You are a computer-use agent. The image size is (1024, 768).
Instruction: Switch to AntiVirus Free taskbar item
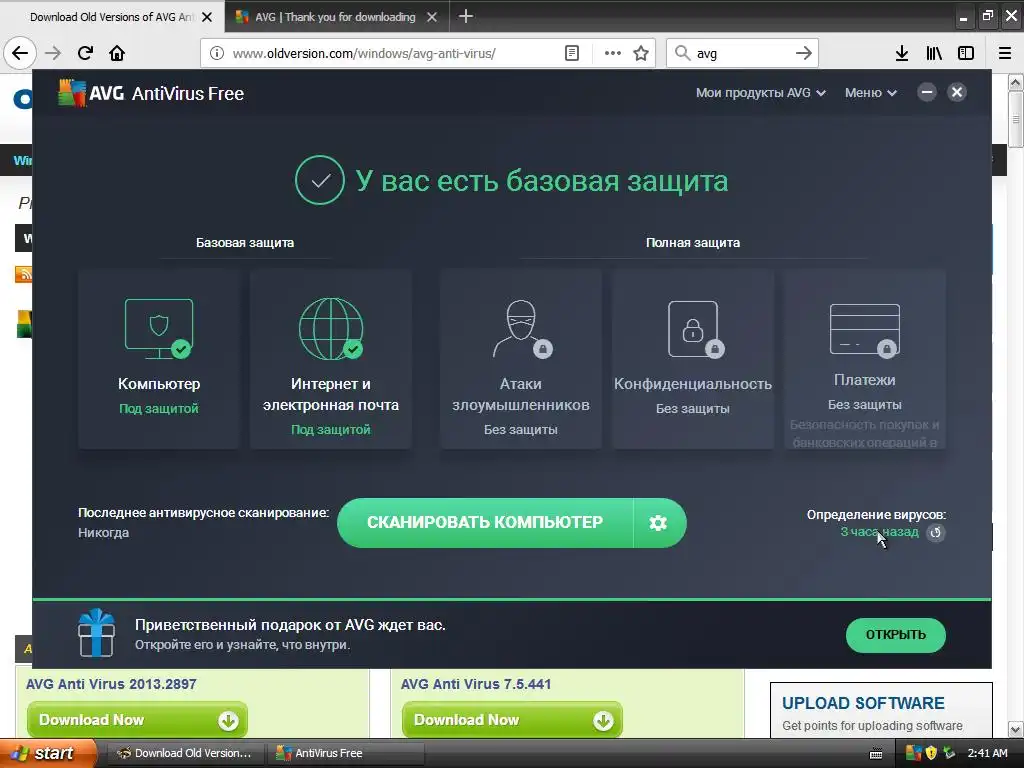(x=347, y=753)
